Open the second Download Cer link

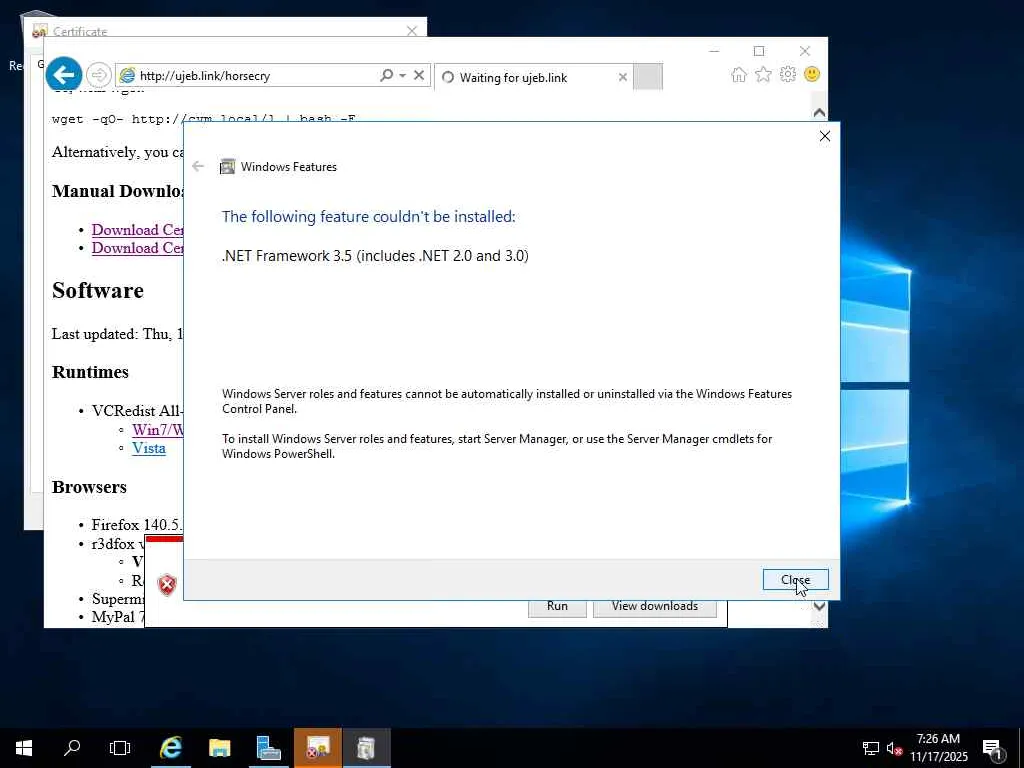coord(138,248)
